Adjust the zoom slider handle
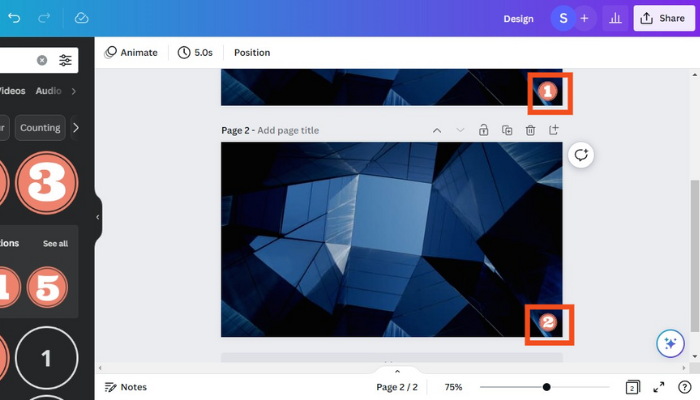Viewport: 700px width, 400px height. (x=546, y=387)
